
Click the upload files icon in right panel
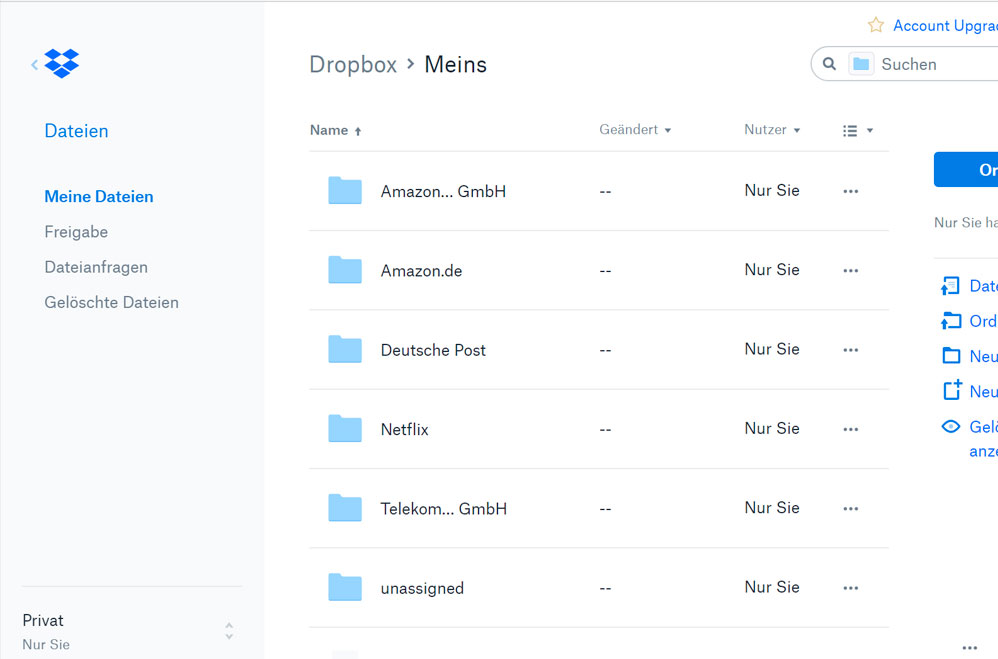pos(950,286)
